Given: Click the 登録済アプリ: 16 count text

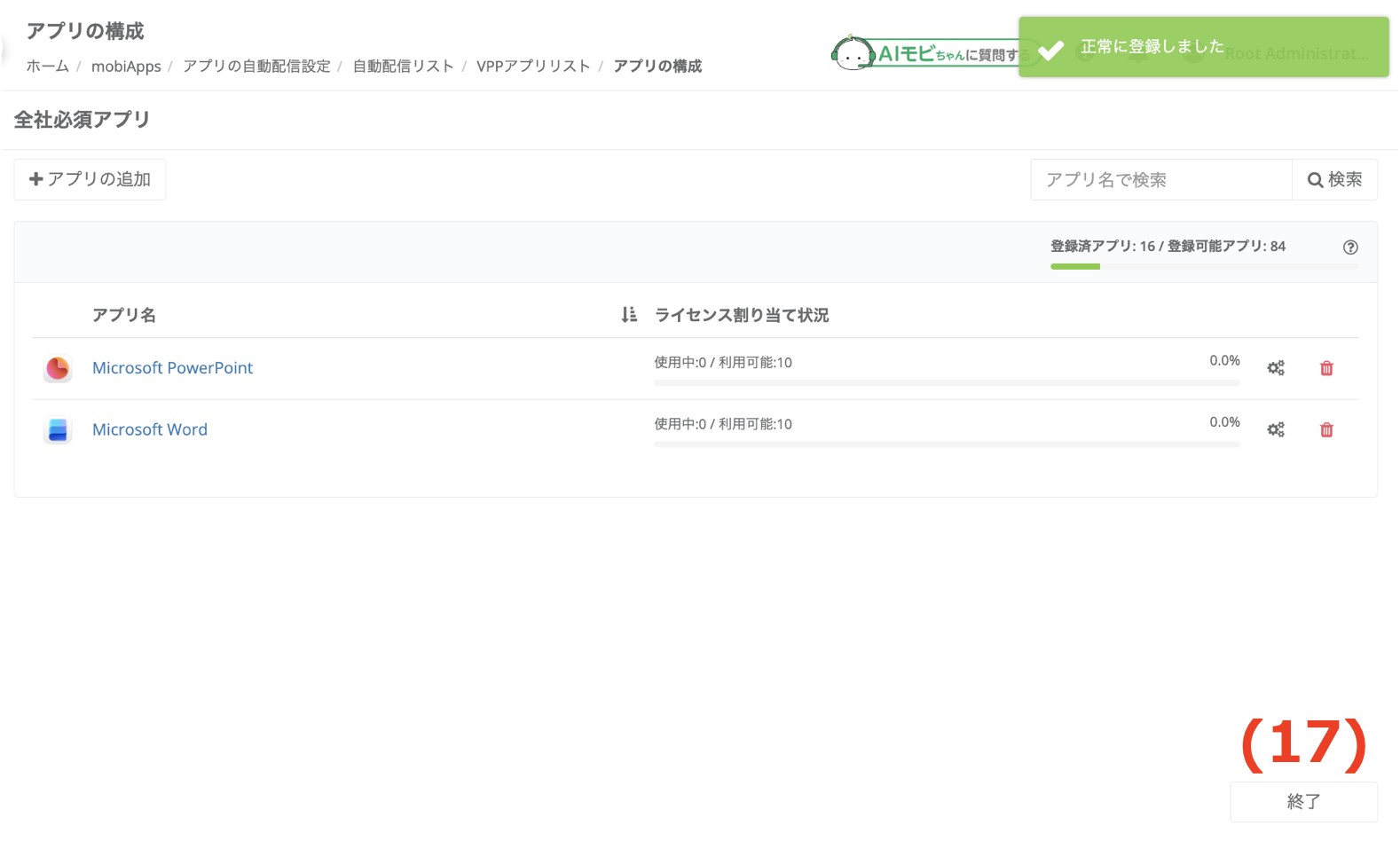Looking at the screenshot, I should 1103,246.
